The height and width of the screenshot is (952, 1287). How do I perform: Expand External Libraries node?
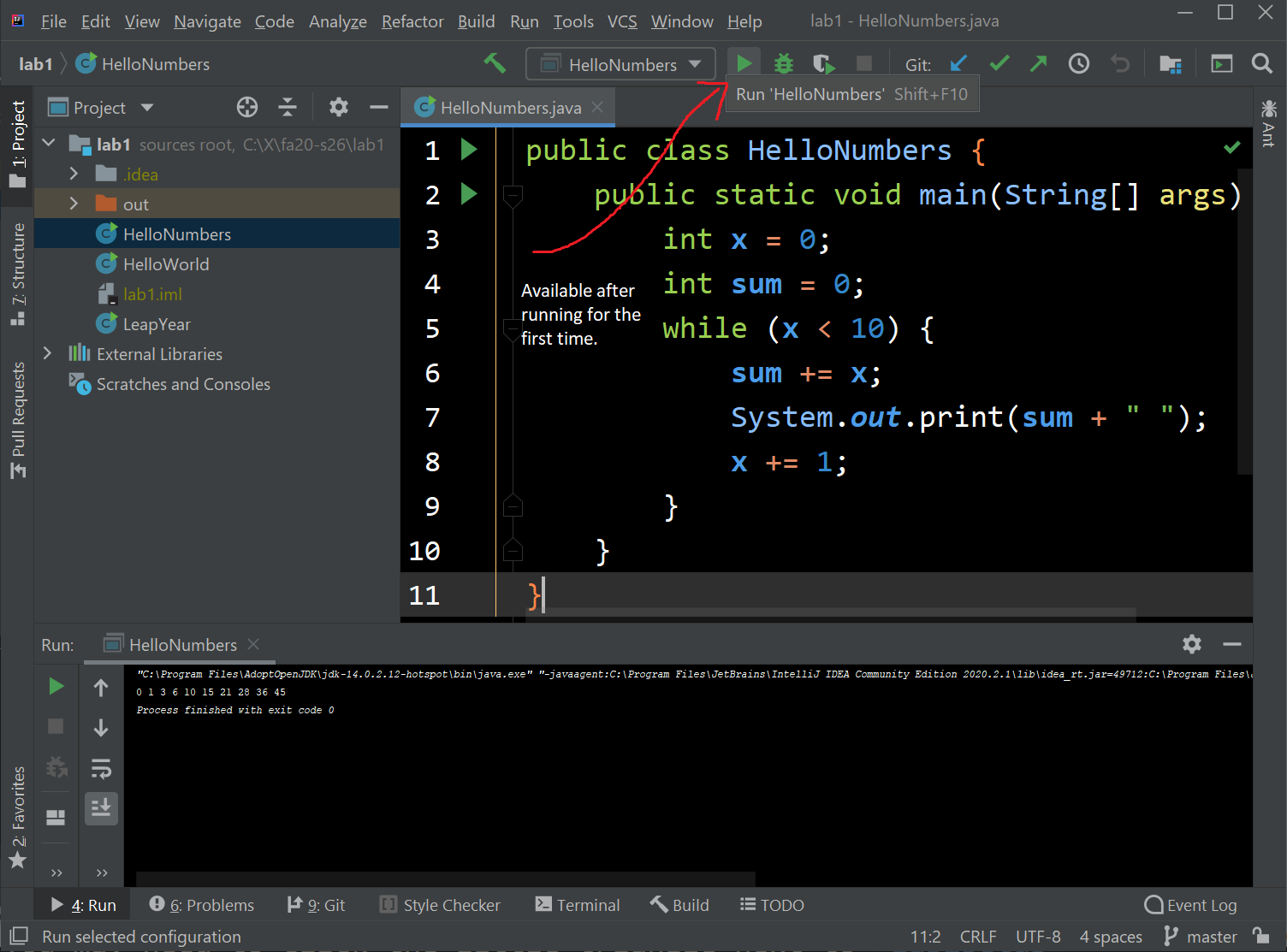coord(48,353)
